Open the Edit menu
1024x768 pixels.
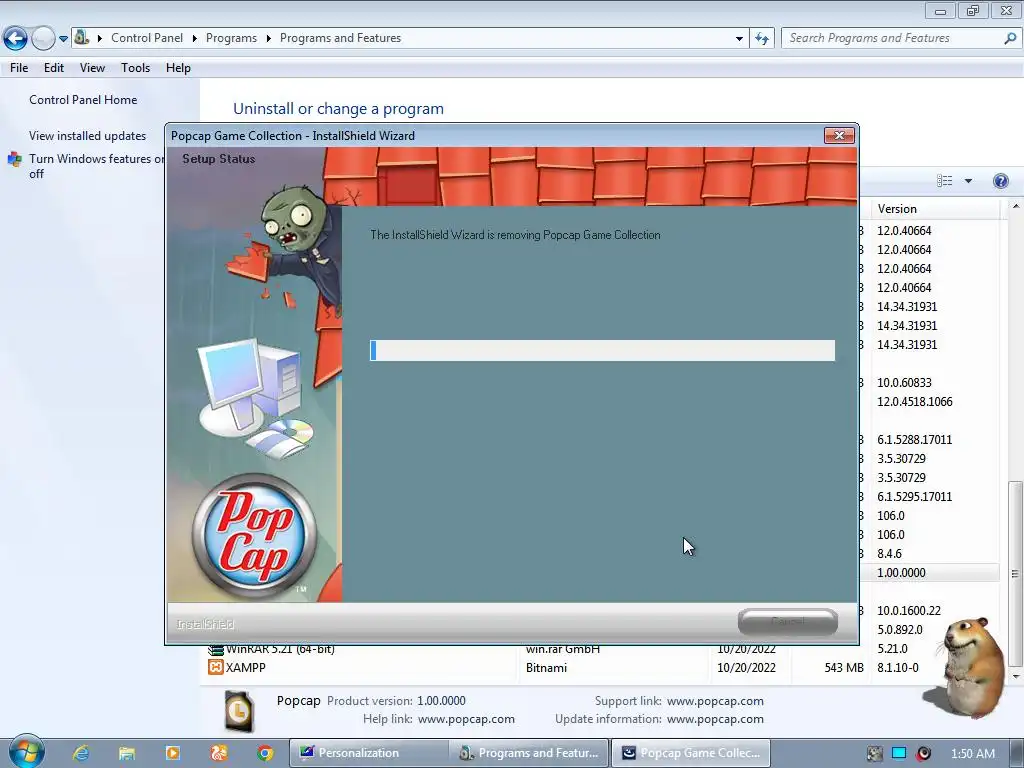point(54,68)
